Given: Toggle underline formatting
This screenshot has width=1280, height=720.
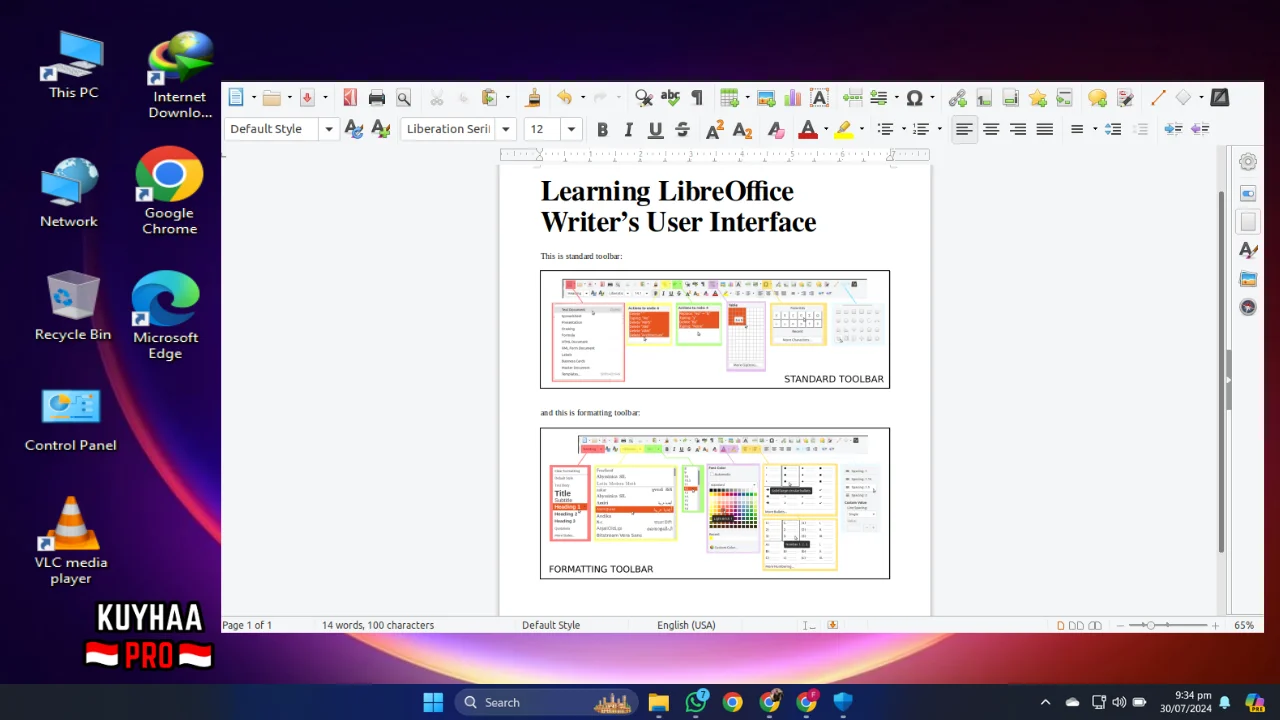Looking at the screenshot, I should tap(655, 129).
